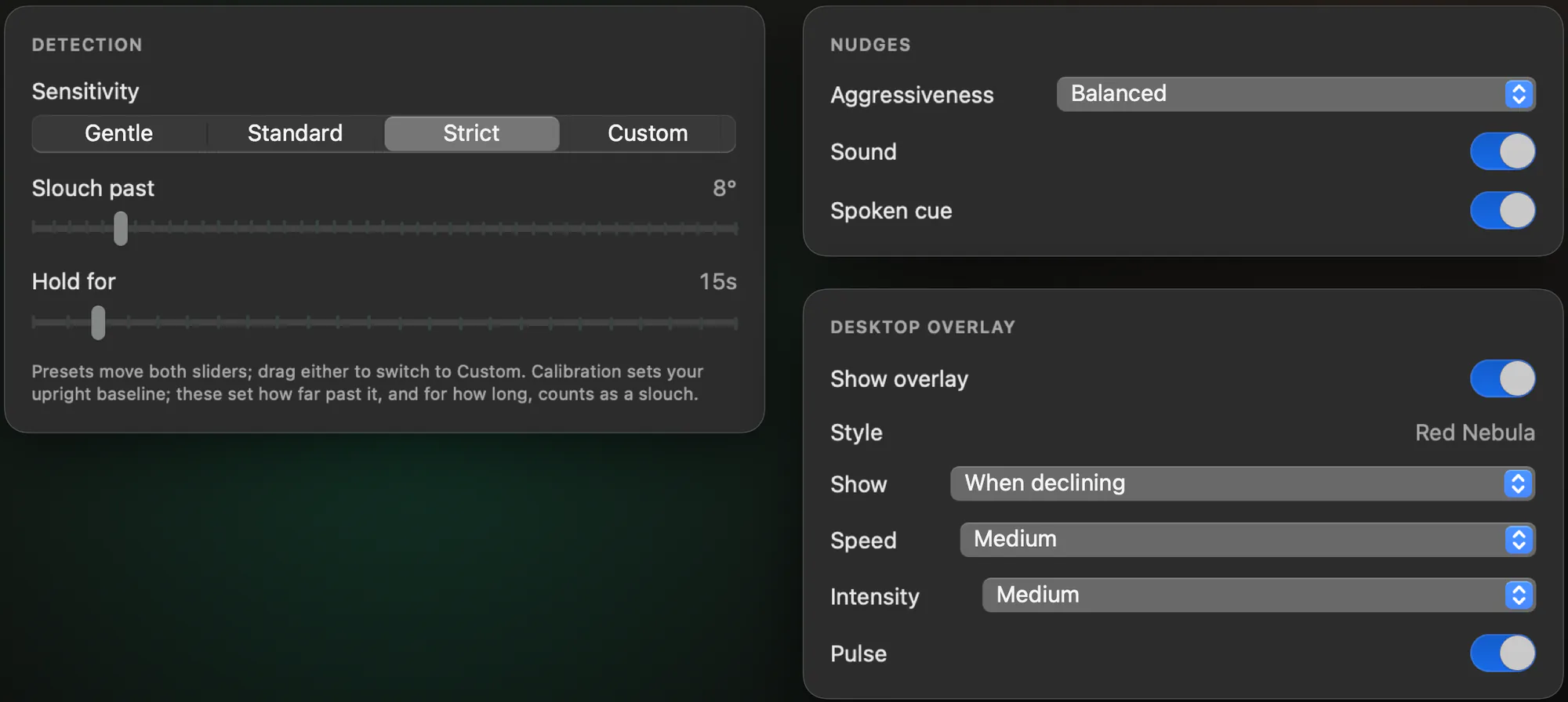
Task: Open the Intensity dropdown set to Medium
Action: coord(1258,595)
